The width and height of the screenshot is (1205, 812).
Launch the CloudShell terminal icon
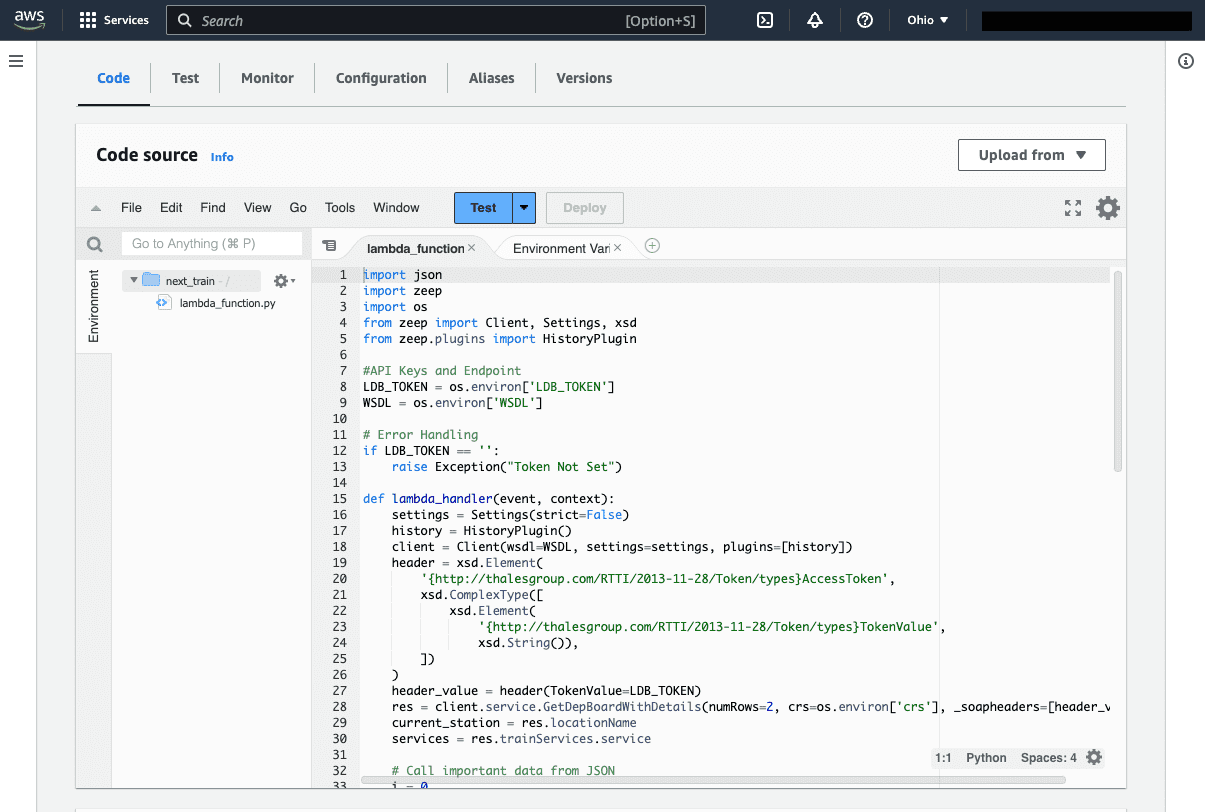click(765, 20)
